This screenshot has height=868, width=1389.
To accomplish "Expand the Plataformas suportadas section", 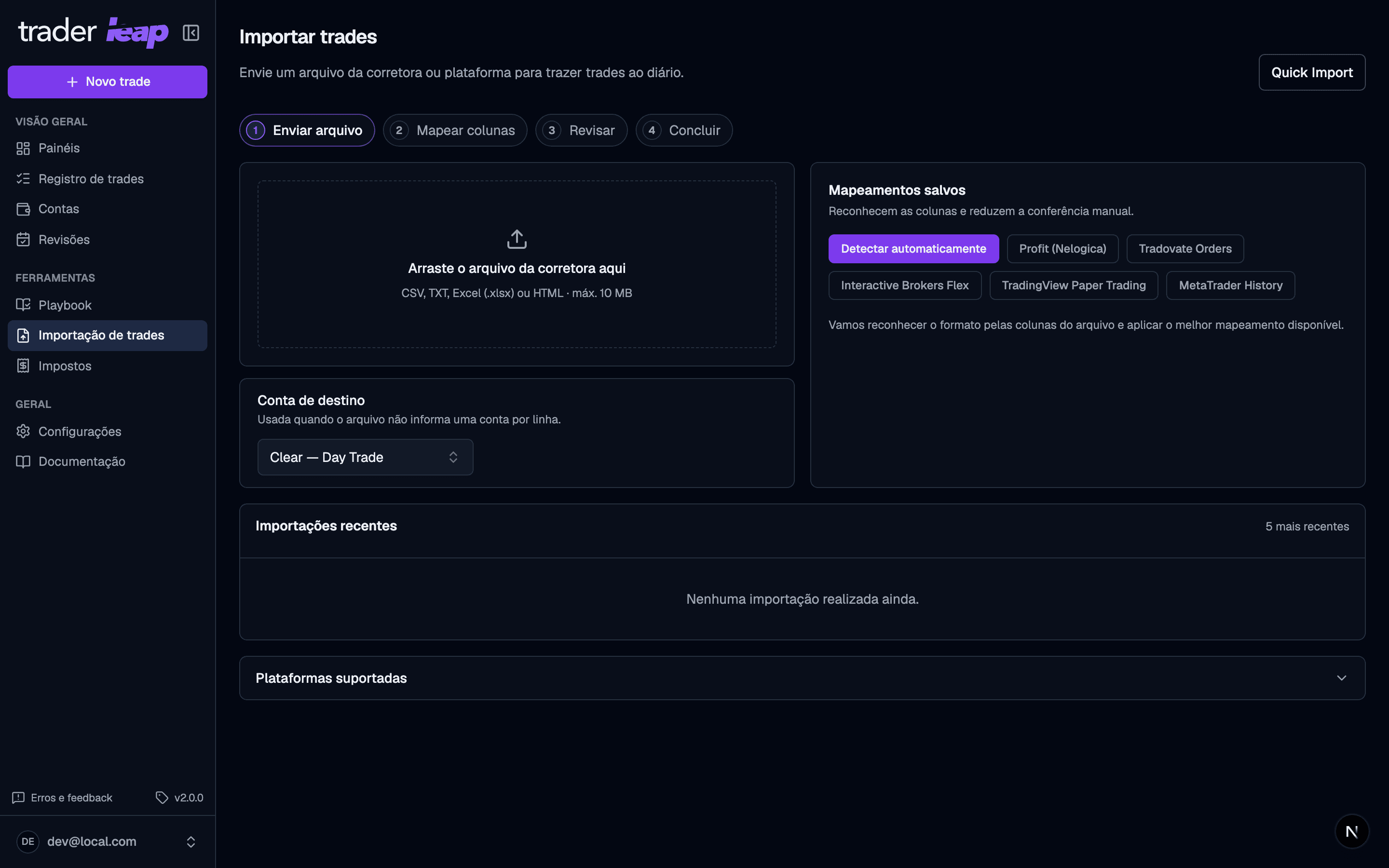I will [x=802, y=678].
